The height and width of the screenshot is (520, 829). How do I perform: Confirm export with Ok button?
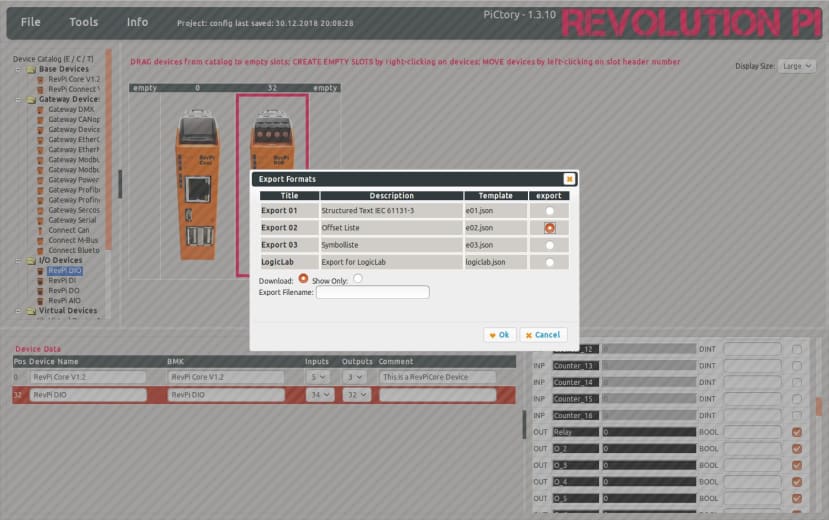[x=499, y=335]
